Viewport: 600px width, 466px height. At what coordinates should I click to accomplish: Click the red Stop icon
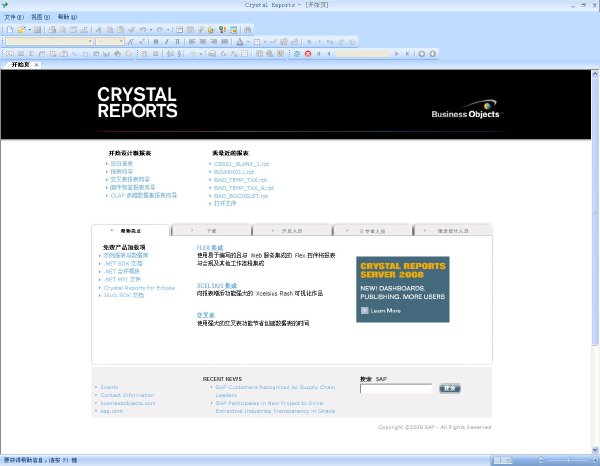coord(308,54)
